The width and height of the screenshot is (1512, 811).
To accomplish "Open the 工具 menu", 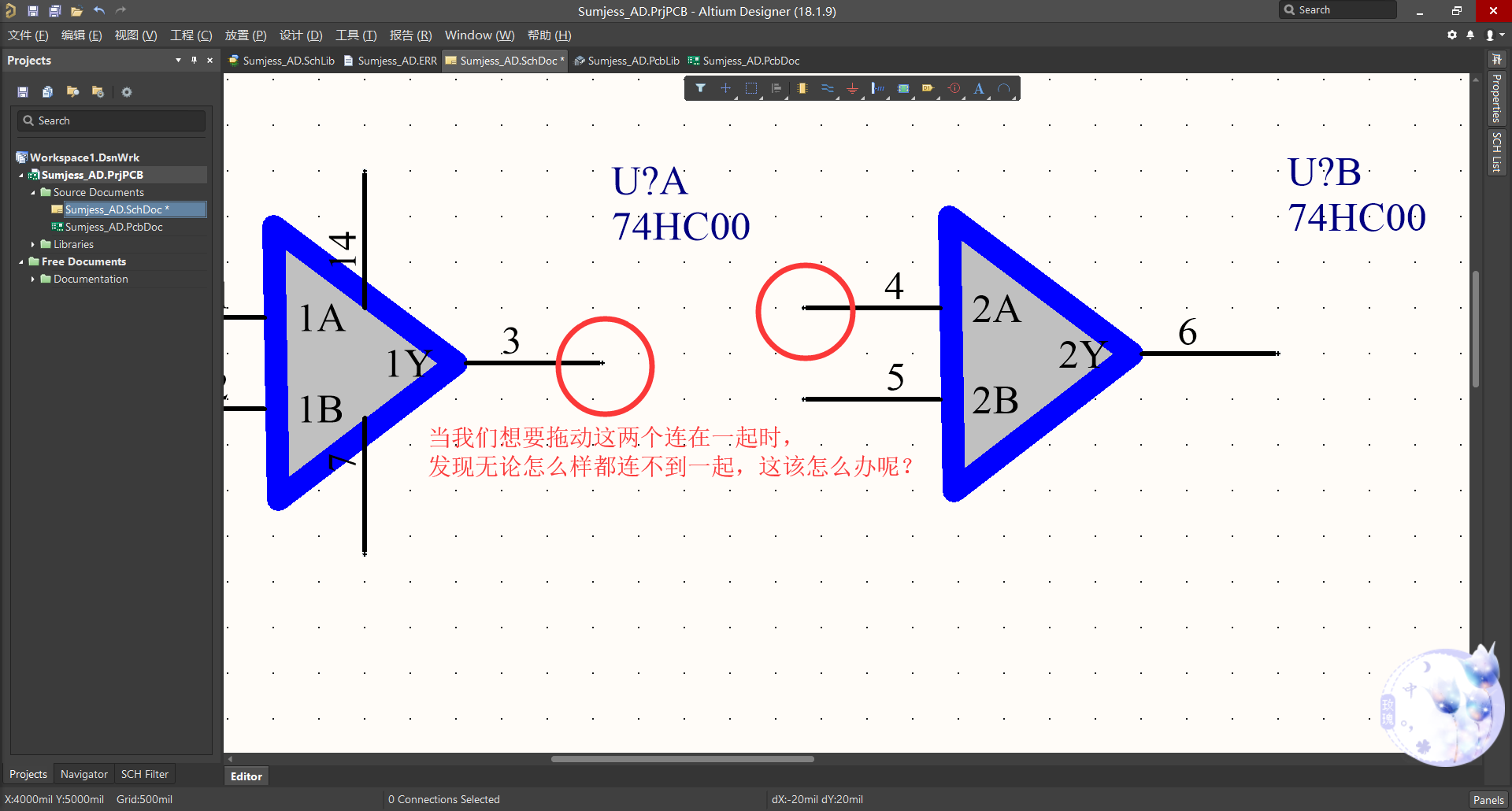I will click(x=355, y=35).
